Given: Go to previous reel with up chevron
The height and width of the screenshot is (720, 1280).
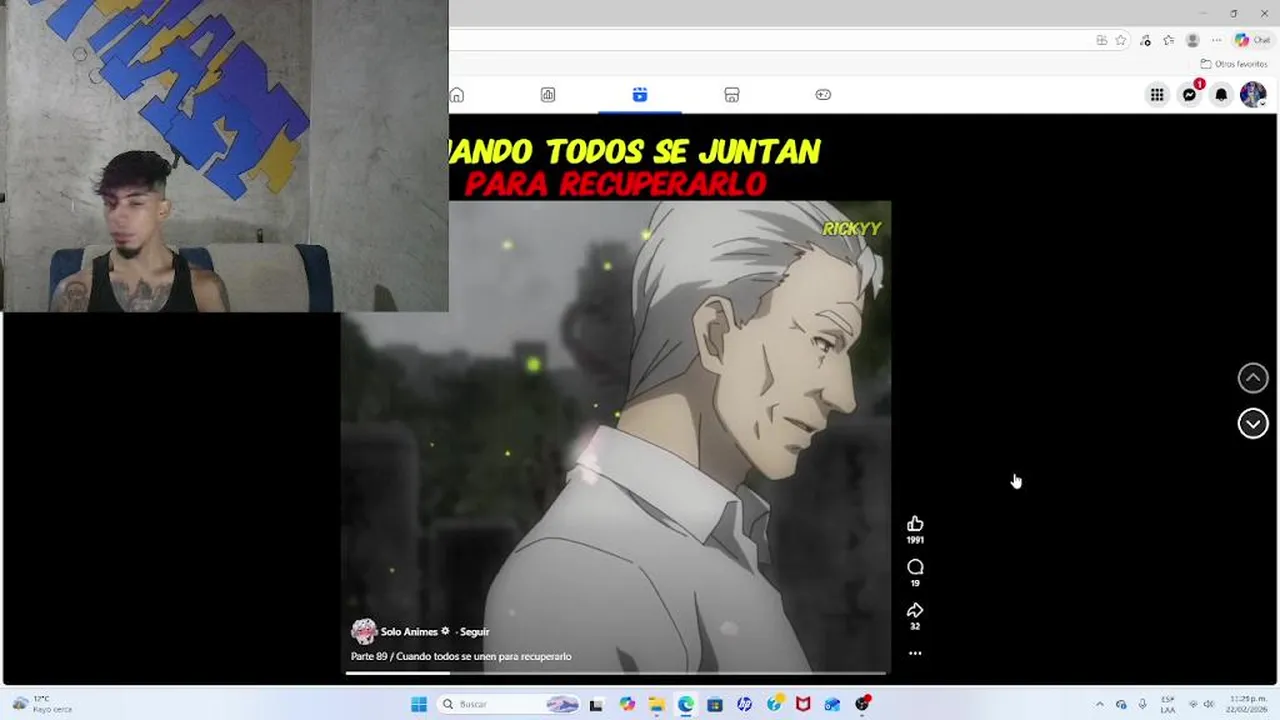Looking at the screenshot, I should [1253, 378].
